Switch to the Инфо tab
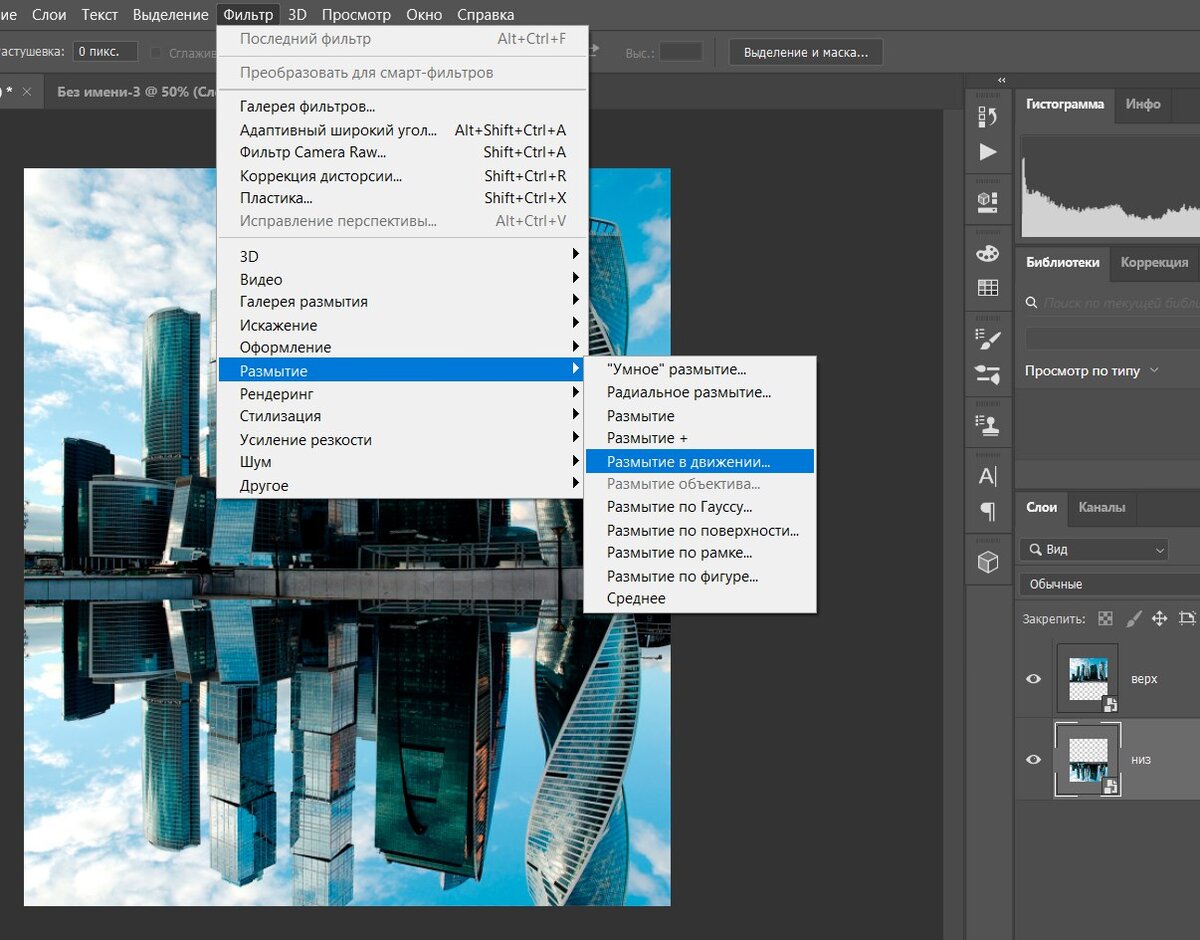1200x940 pixels. click(x=1142, y=104)
